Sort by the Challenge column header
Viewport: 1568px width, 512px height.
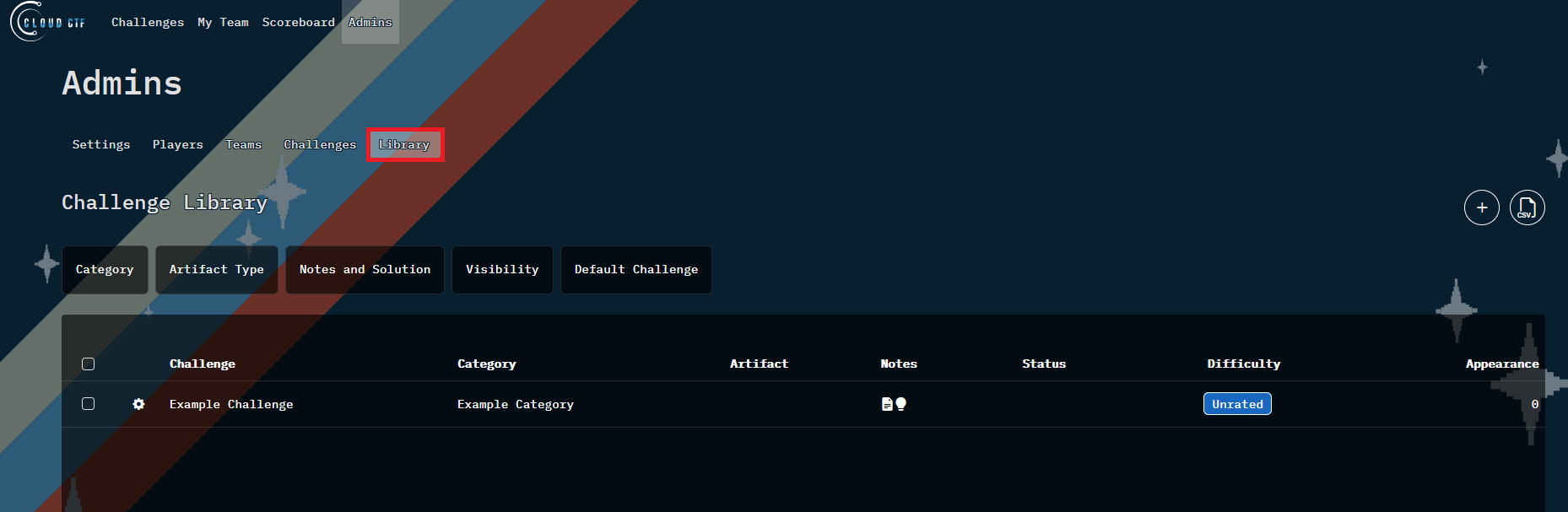pos(203,364)
